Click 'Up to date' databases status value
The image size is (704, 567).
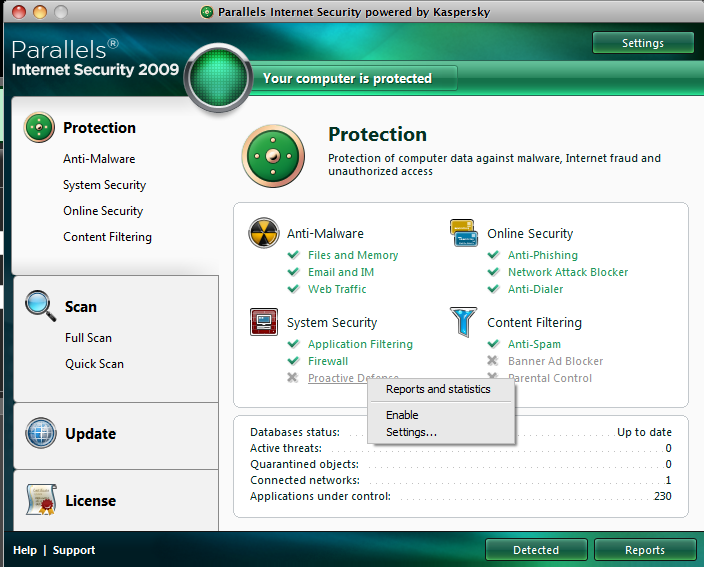tap(644, 432)
